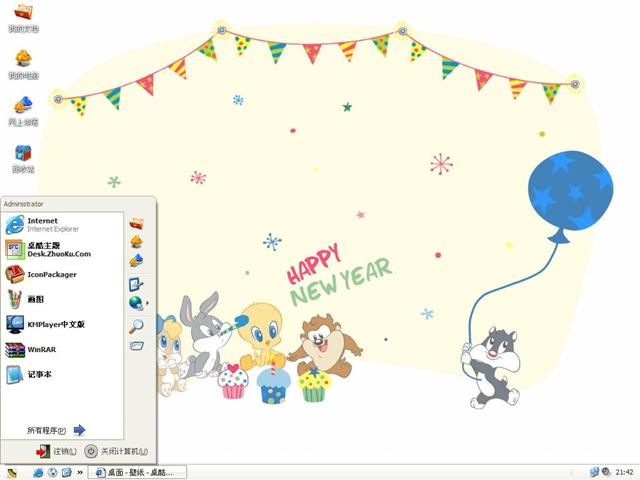
Task: Click the tray icon next to the clock
Action: tap(606, 472)
